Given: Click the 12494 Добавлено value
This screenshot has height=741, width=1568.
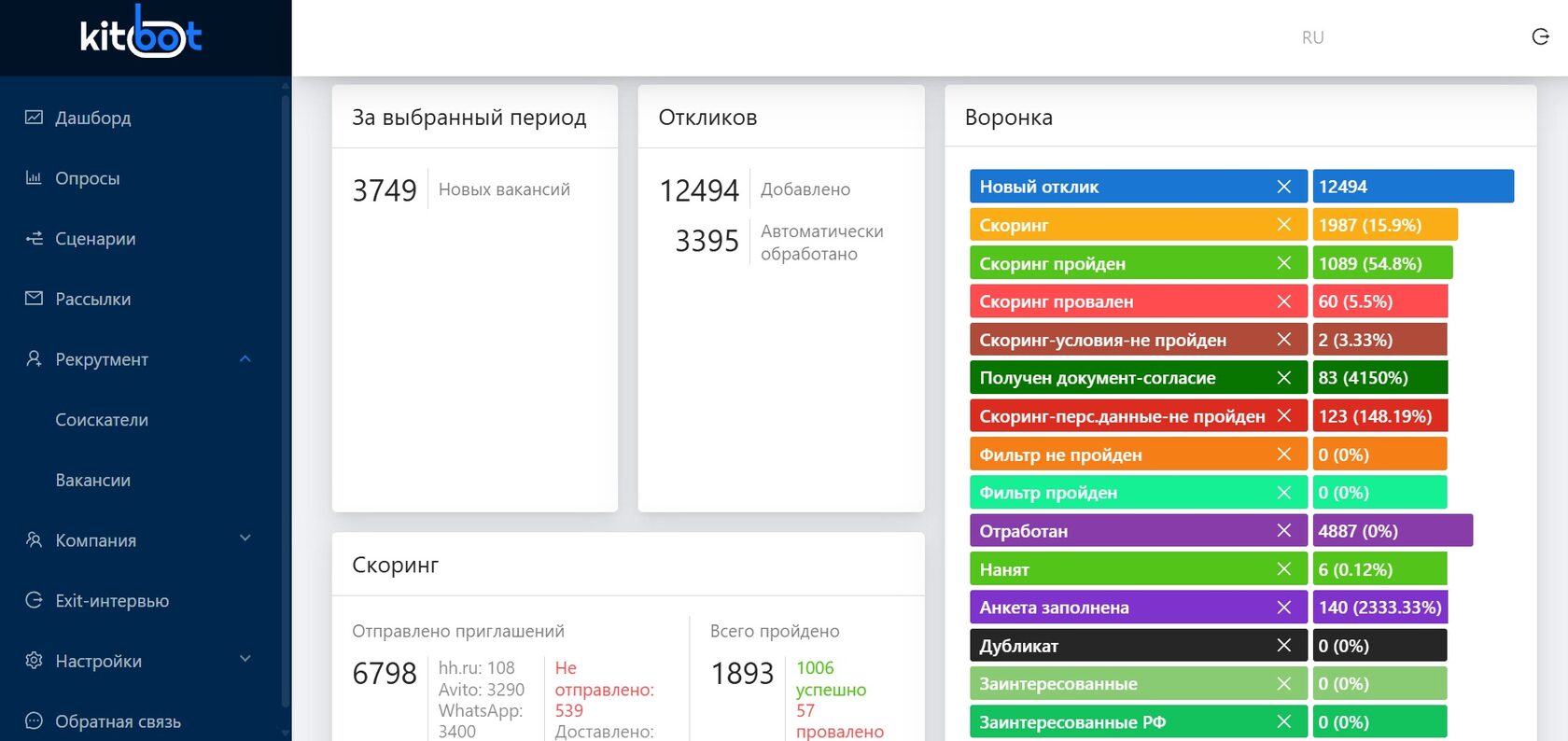Looking at the screenshot, I should click(x=699, y=190).
